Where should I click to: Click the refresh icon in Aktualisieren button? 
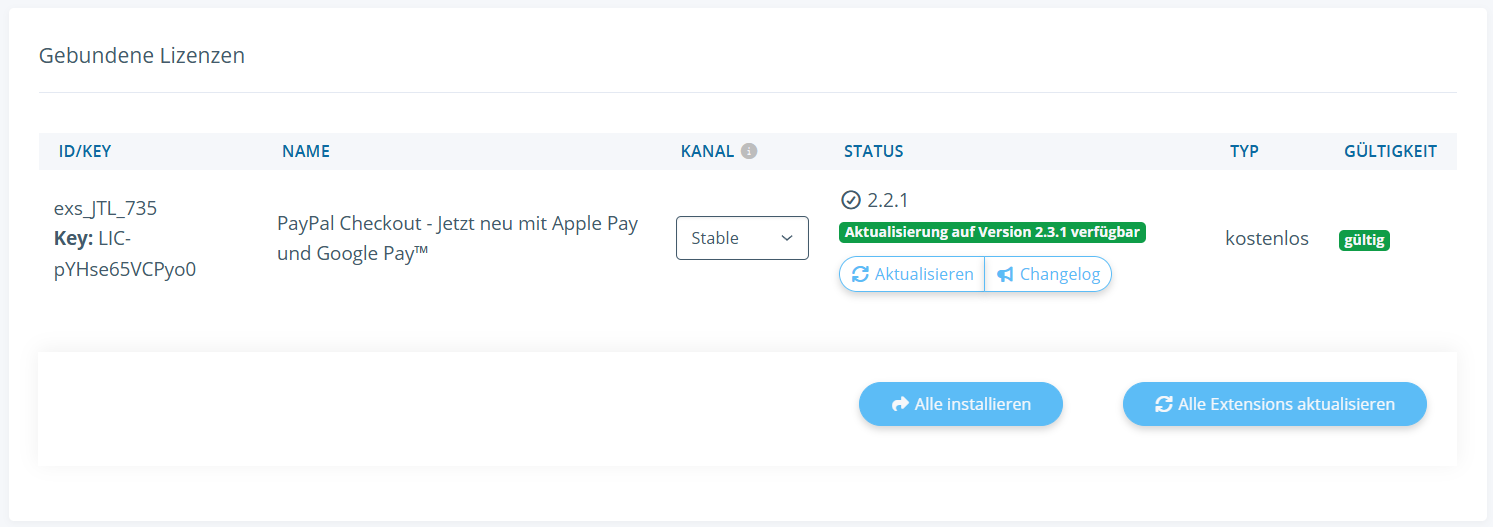coord(860,274)
